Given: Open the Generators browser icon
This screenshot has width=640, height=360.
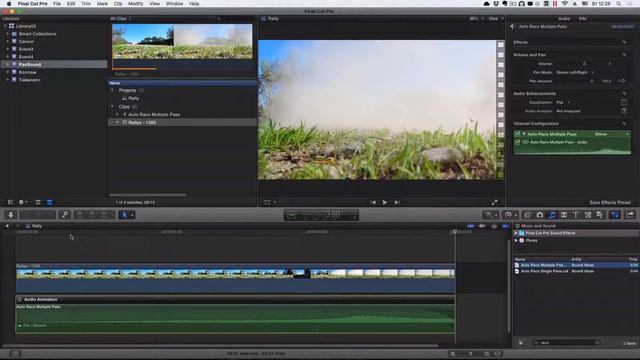Looking at the screenshot, I should click(x=588, y=215).
